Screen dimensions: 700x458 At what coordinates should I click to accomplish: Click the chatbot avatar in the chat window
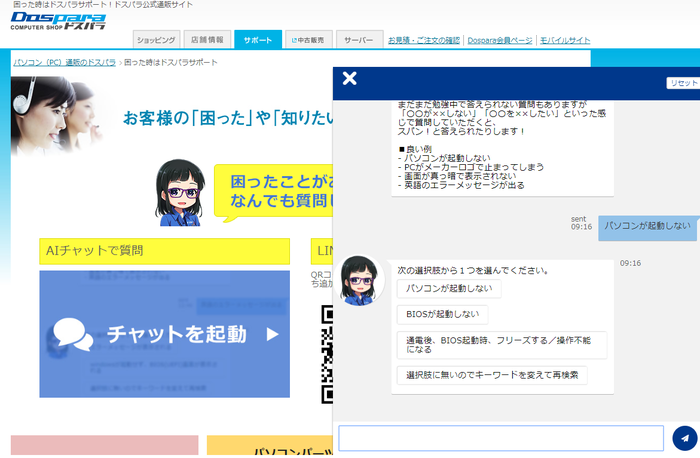pyautogui.click(x=359, y=281)
